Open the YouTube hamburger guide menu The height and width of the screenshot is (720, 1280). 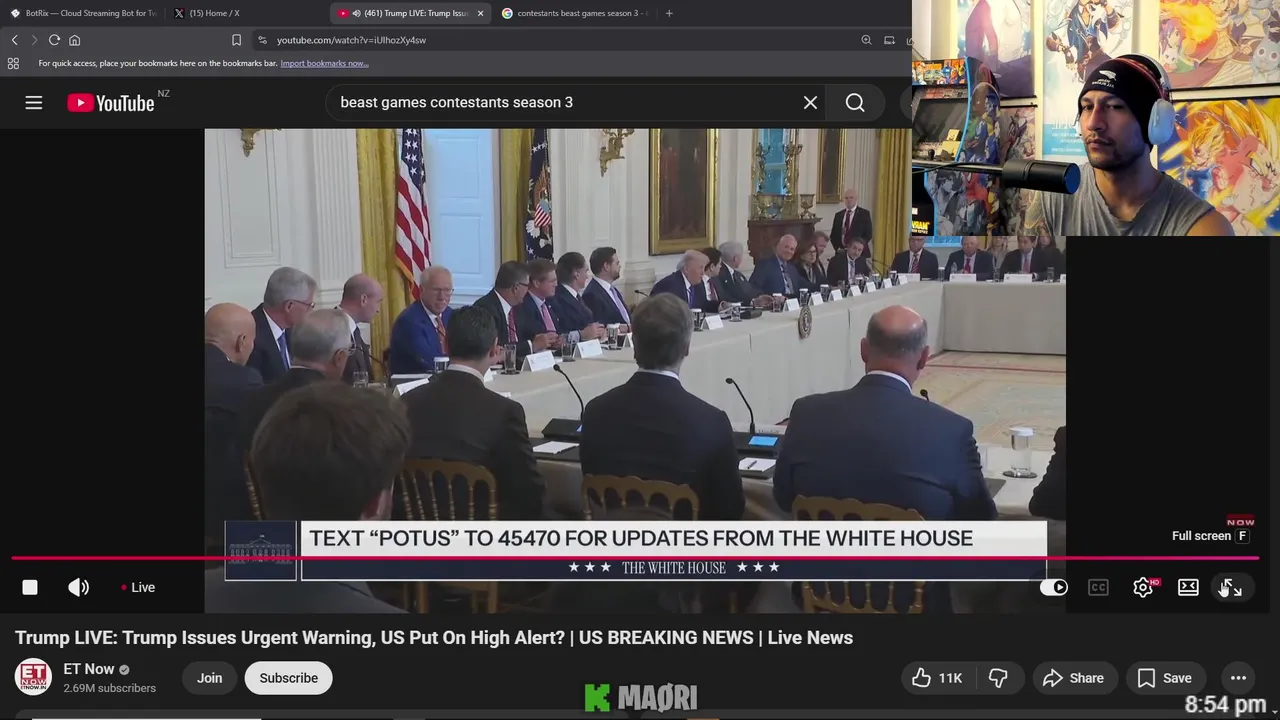[34, 103]
